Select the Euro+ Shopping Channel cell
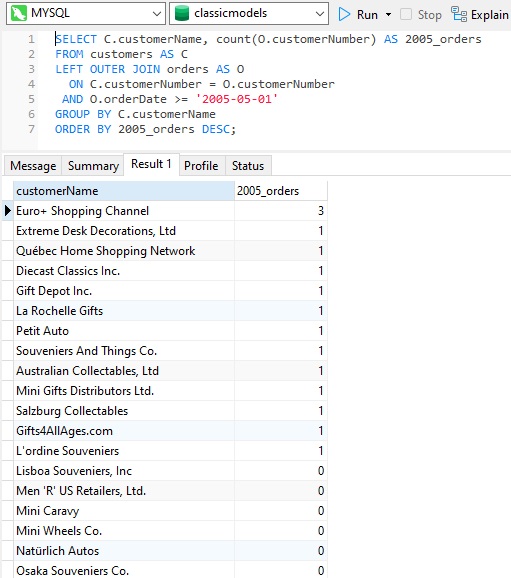This screenshot has width=511, height=578. [124, 211]
